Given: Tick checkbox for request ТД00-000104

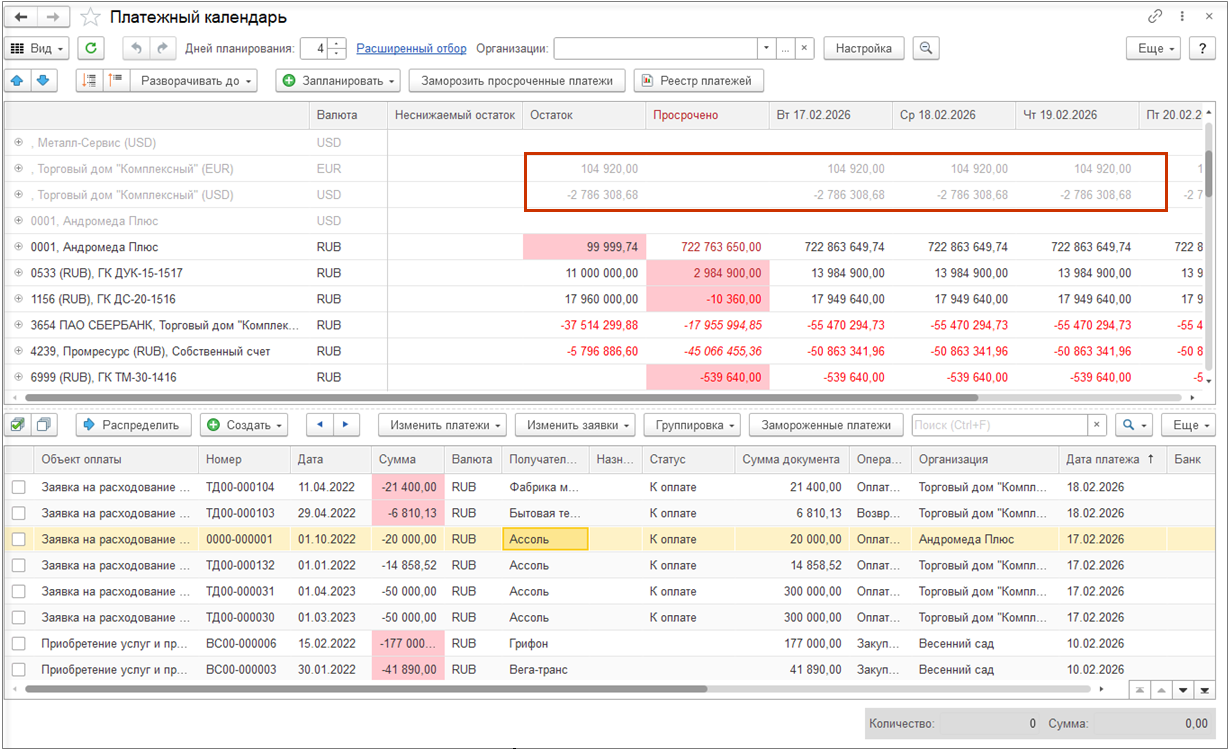Looking at the screenshot, I should pos(19,487).
